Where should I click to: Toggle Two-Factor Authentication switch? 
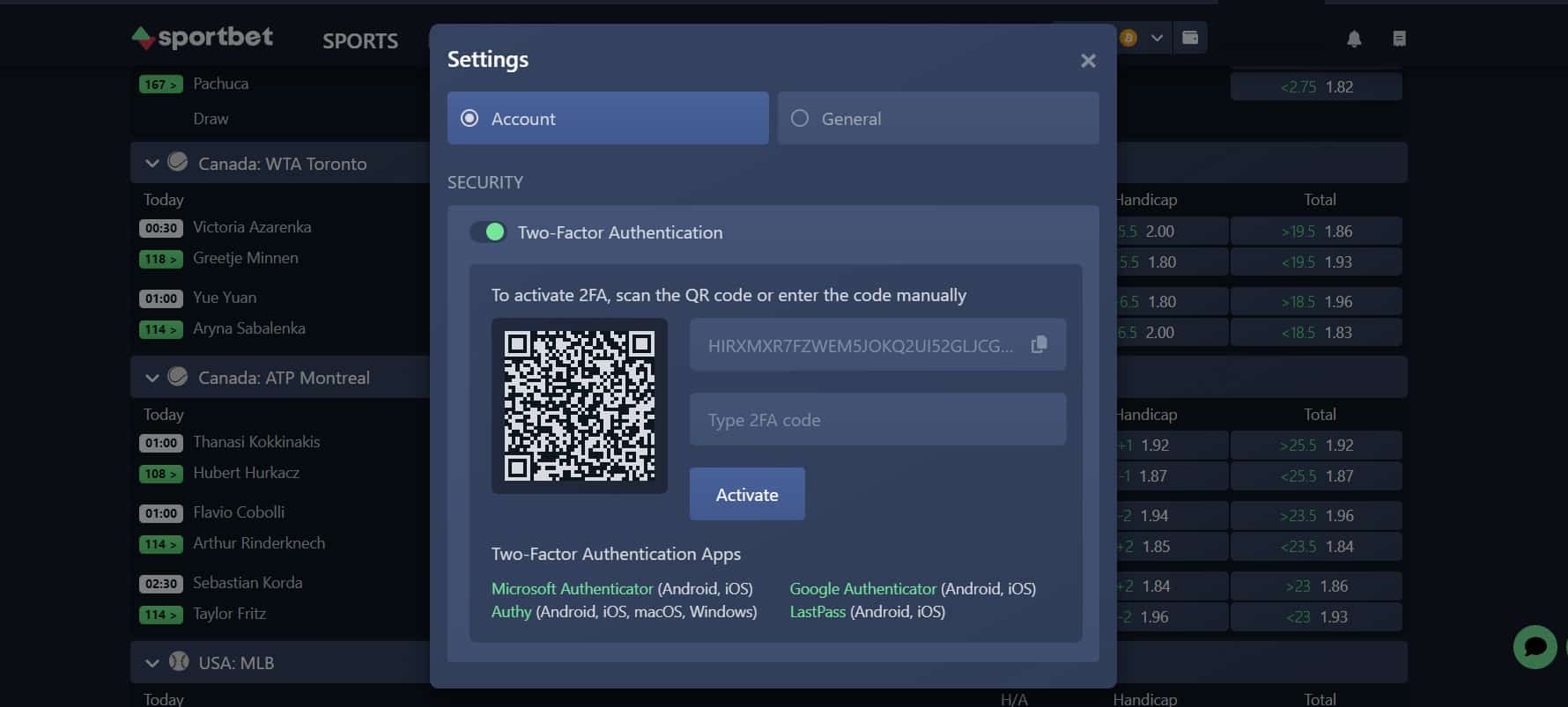pyautogui.click(x=487, y=232)
